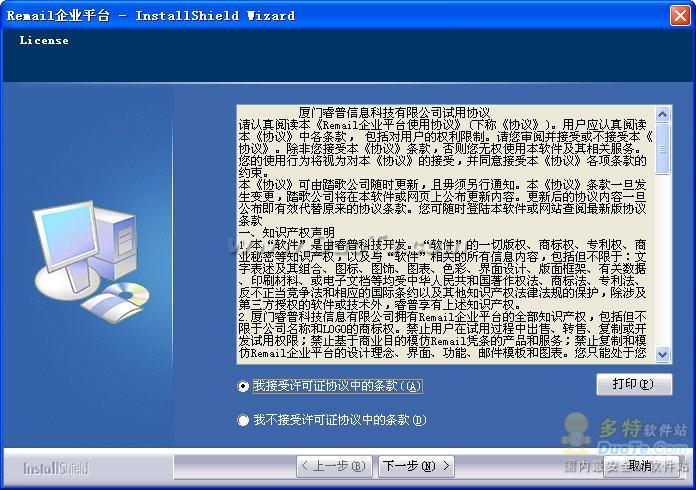696x490 pixels.
Task: Continue with 下一步(N) button
Action: (416, 466)
